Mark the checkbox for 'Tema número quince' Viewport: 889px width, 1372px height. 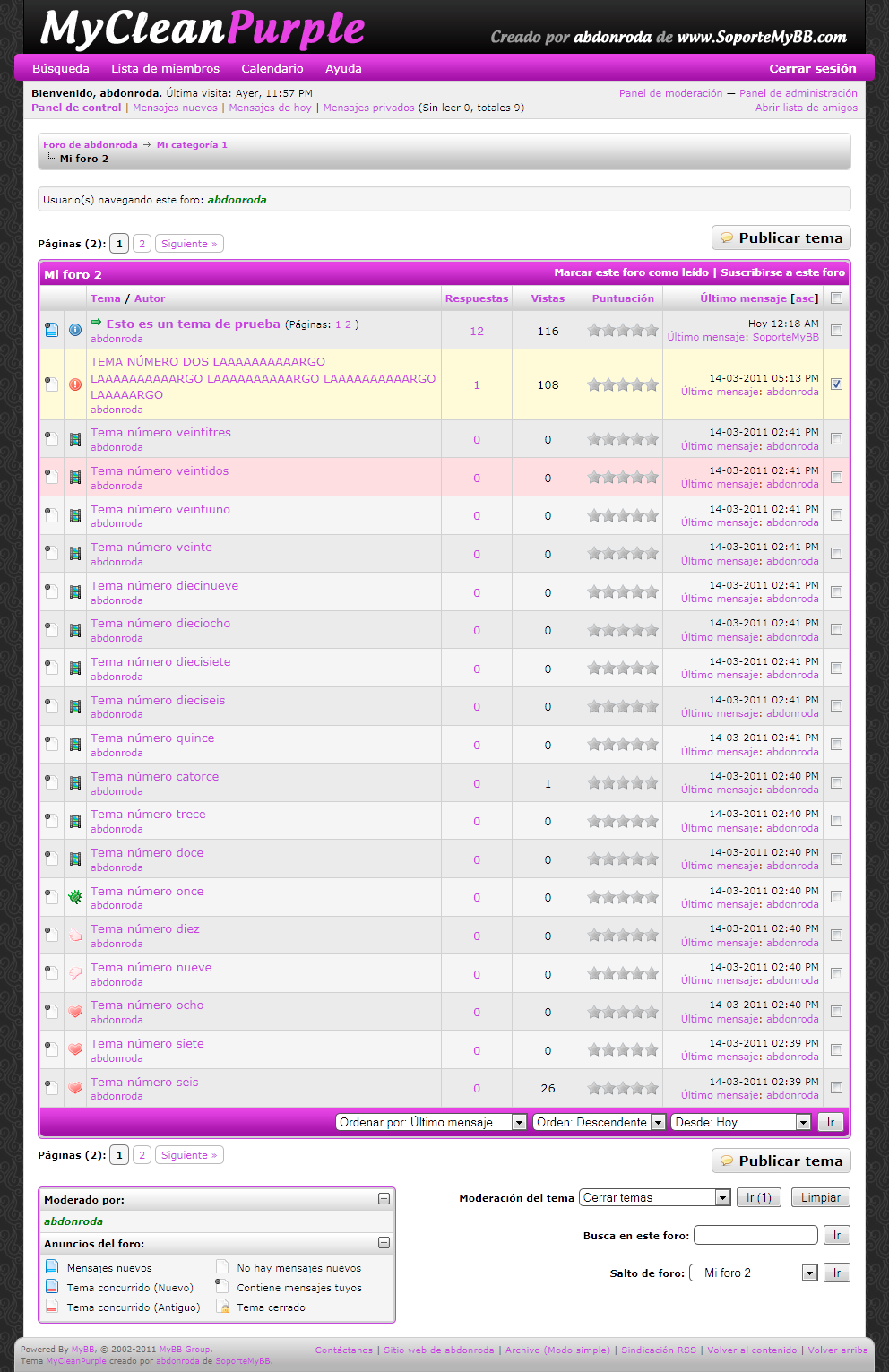point(836,745)
